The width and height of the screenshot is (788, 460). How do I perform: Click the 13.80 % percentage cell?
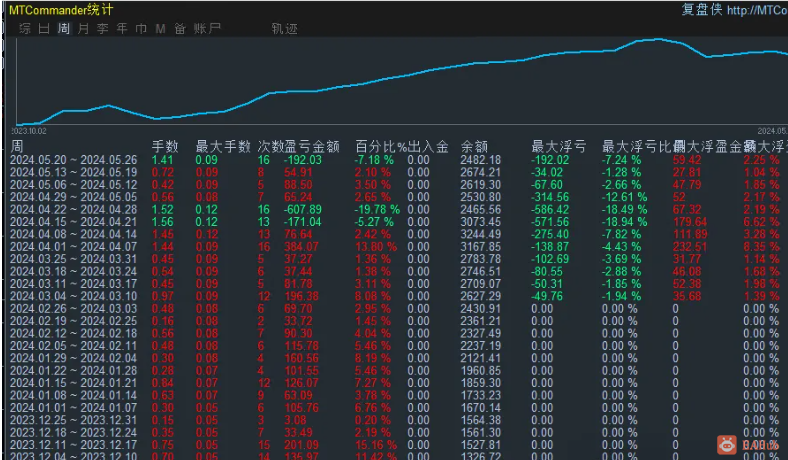pyautogui.click(x=376, y=247)
